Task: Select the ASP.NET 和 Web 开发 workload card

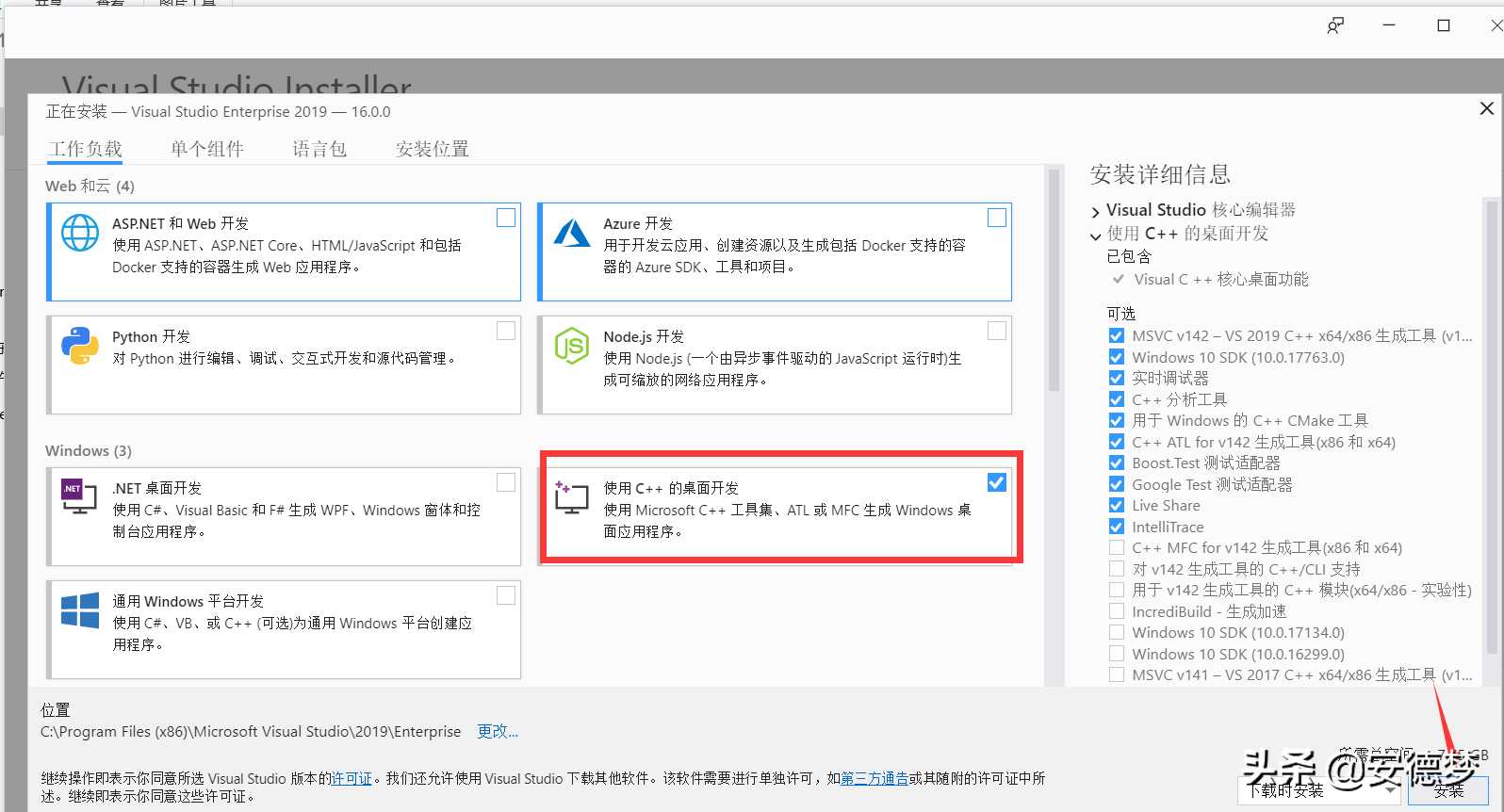Action: [x=284, y=252]
